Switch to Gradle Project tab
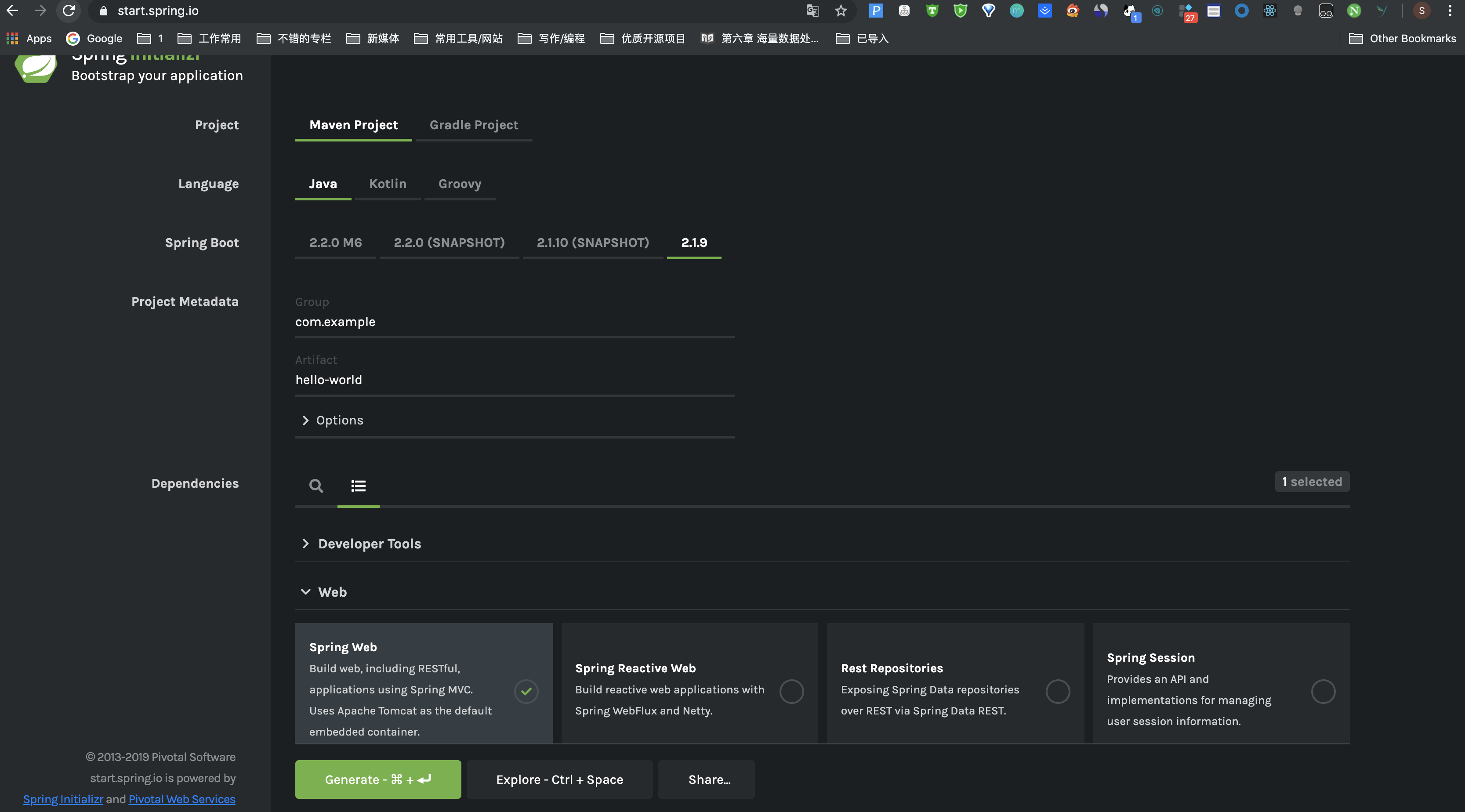Image resolution: width=1465 pixels, height=812 pixels. click(x=474, y=125)
